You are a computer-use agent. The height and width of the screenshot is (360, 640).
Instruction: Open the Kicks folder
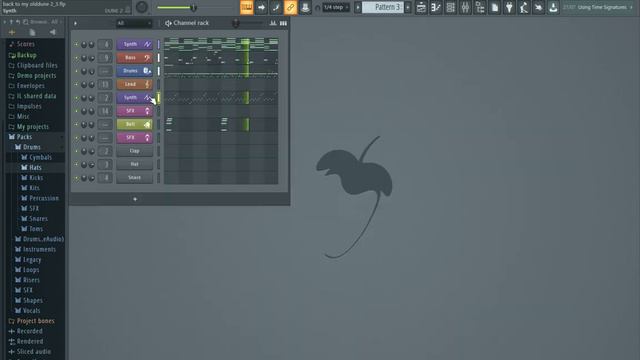[36, 178]
